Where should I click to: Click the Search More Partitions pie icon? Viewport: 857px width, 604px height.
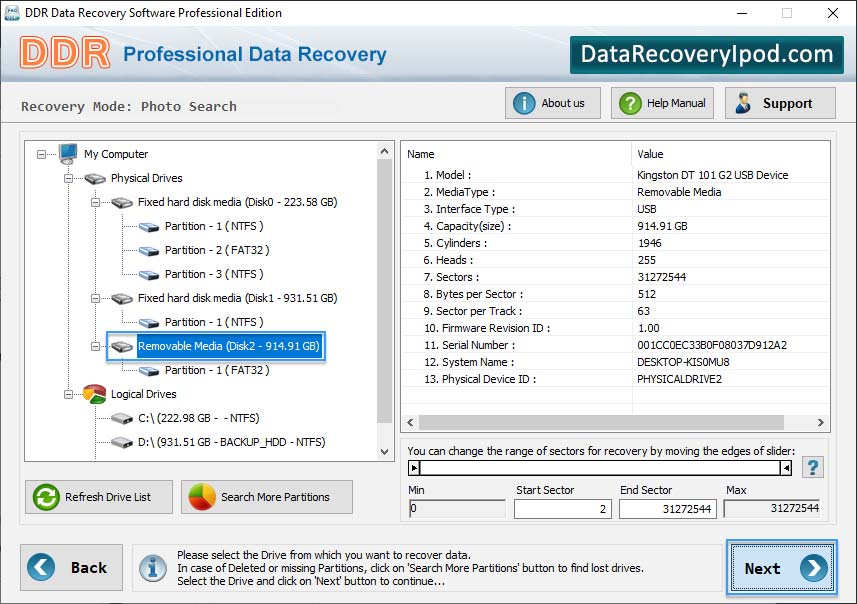(202, 497)
